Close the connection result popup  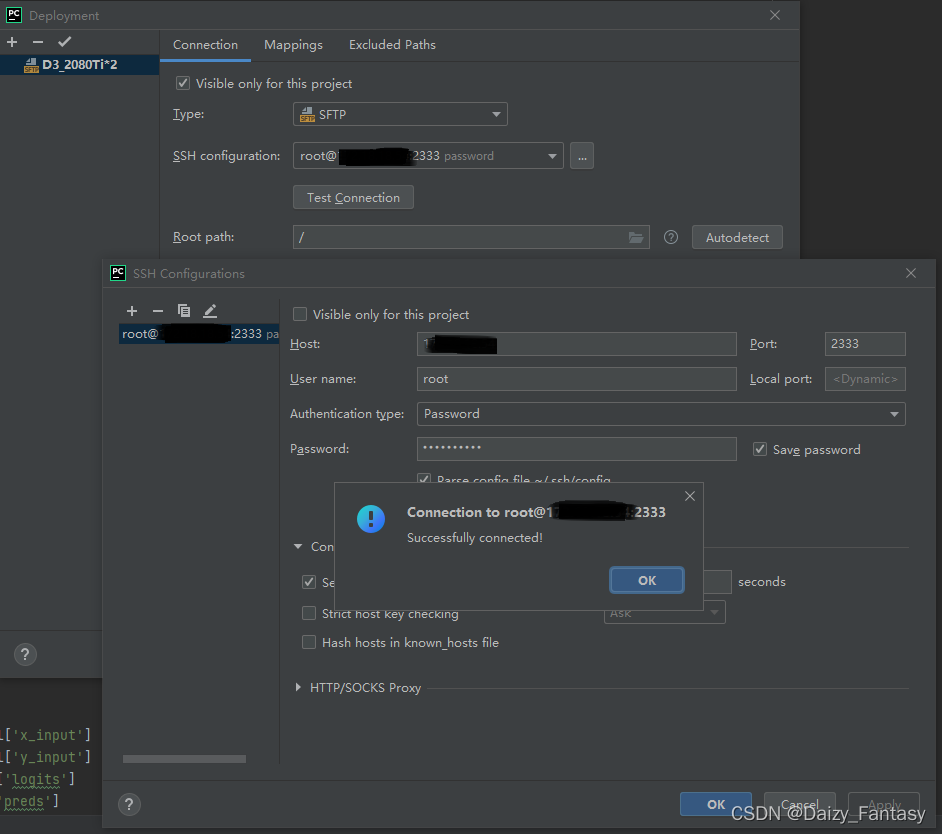click(690, 496)
